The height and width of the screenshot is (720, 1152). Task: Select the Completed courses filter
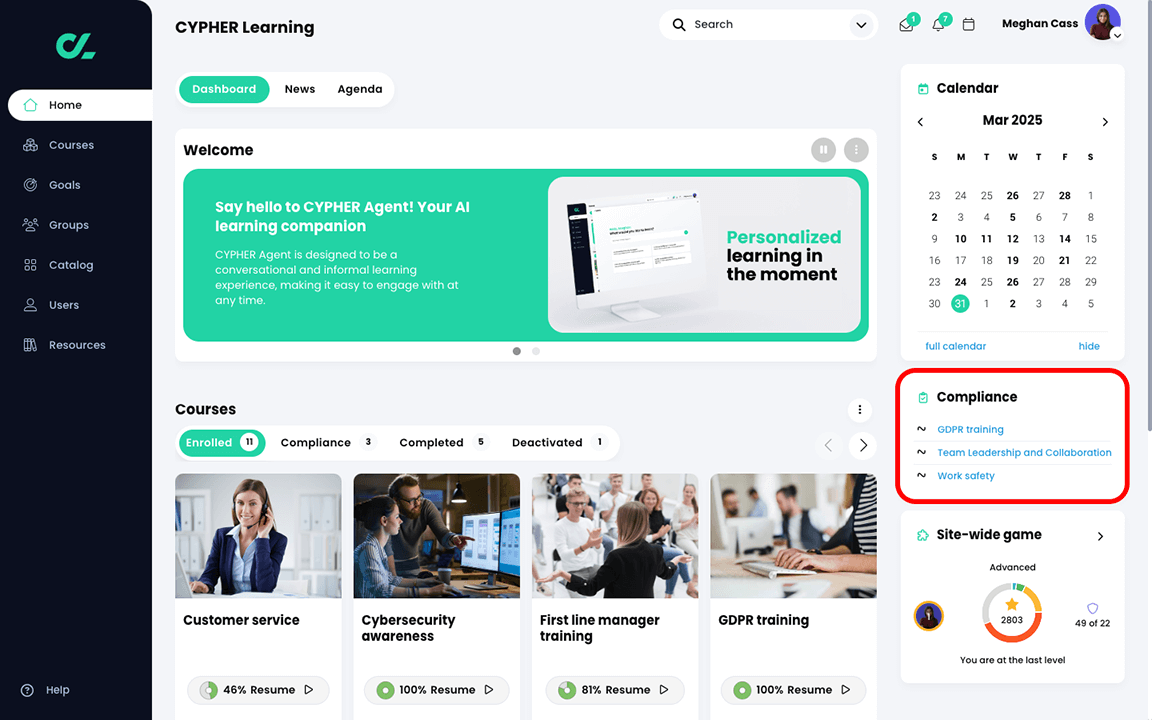[x=442, y=442]
